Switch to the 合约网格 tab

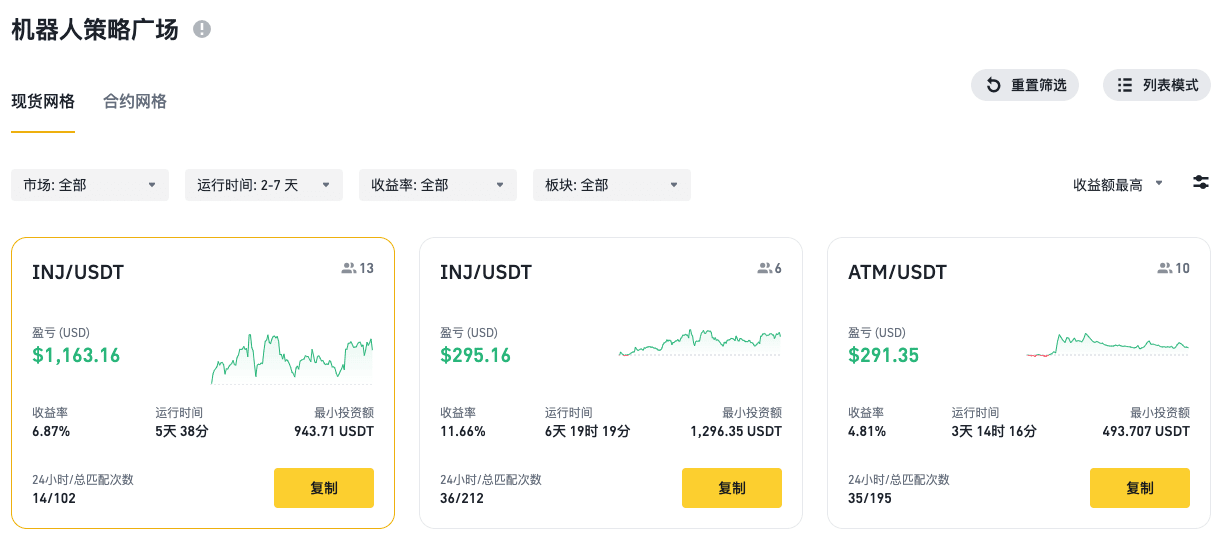pyautogui.click(x=135, y=101)
